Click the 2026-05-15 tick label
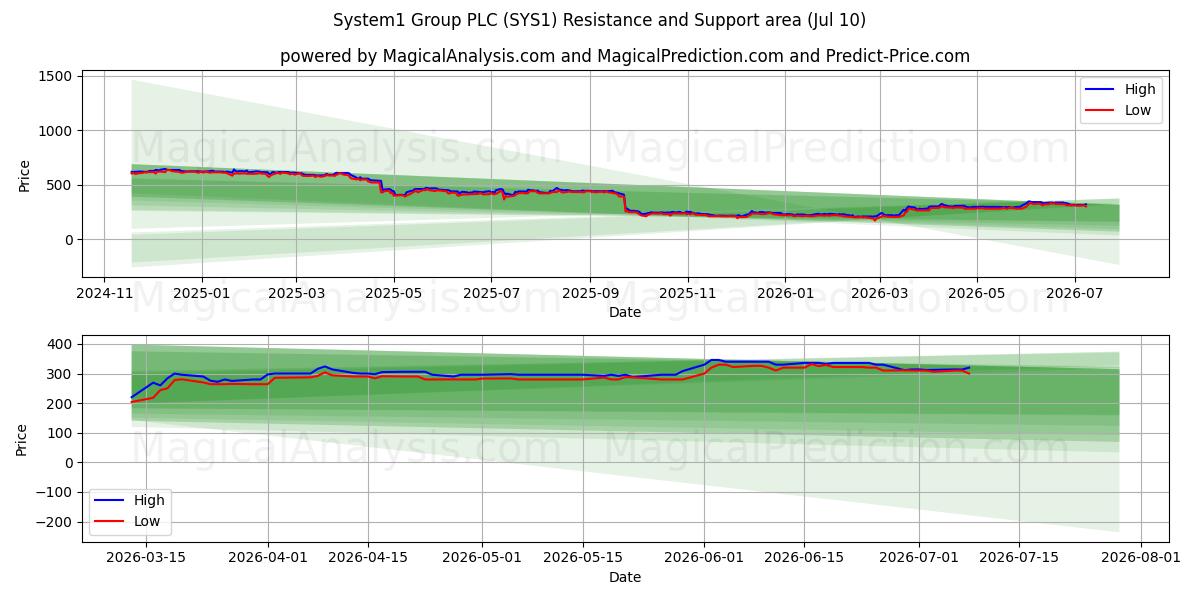1200x600 pixels. click(582, 558)
